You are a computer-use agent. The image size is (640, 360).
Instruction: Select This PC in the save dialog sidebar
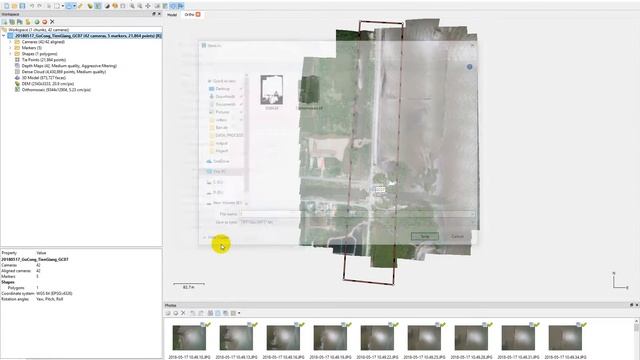click(x=219, y=171)
